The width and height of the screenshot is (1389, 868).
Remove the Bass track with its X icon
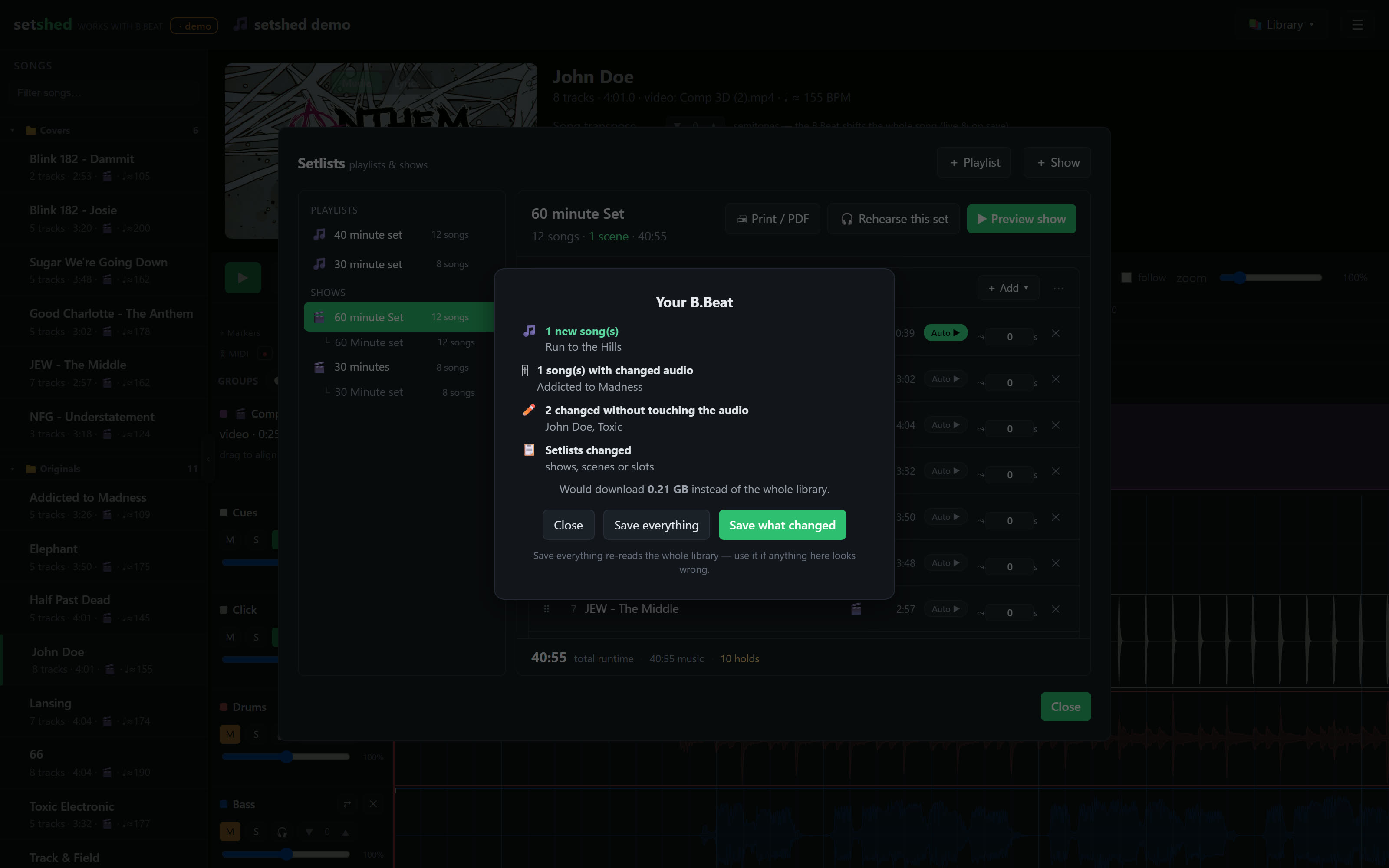(x=373, y=804)
